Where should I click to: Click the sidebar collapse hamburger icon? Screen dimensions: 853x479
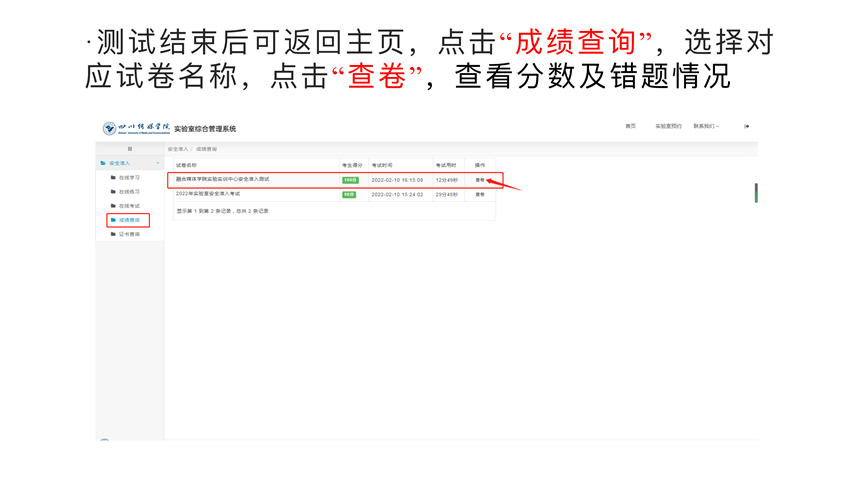tap(130, 149)
